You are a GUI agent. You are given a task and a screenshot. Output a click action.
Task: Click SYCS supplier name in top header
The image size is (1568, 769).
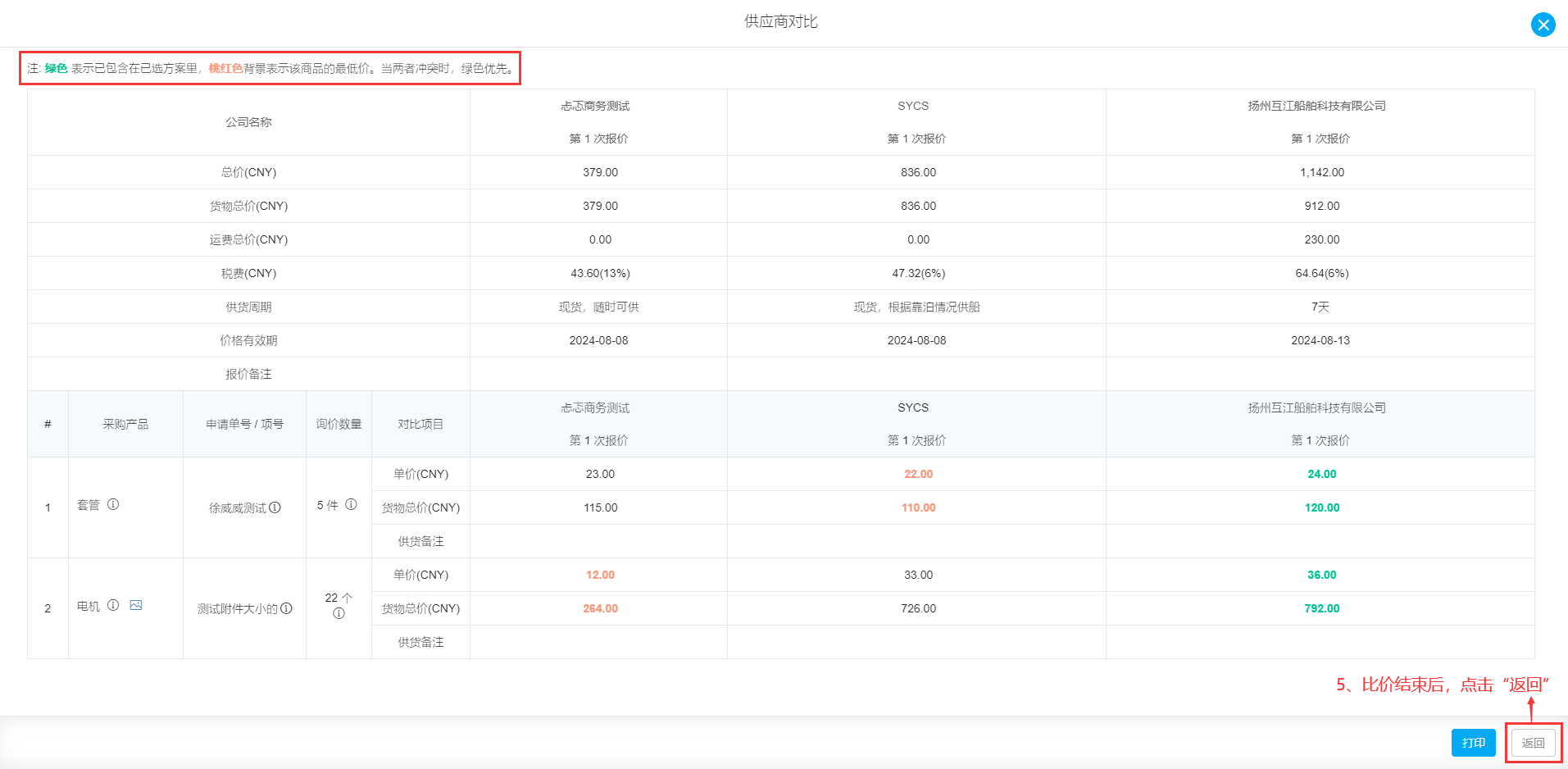coord(913,106)
